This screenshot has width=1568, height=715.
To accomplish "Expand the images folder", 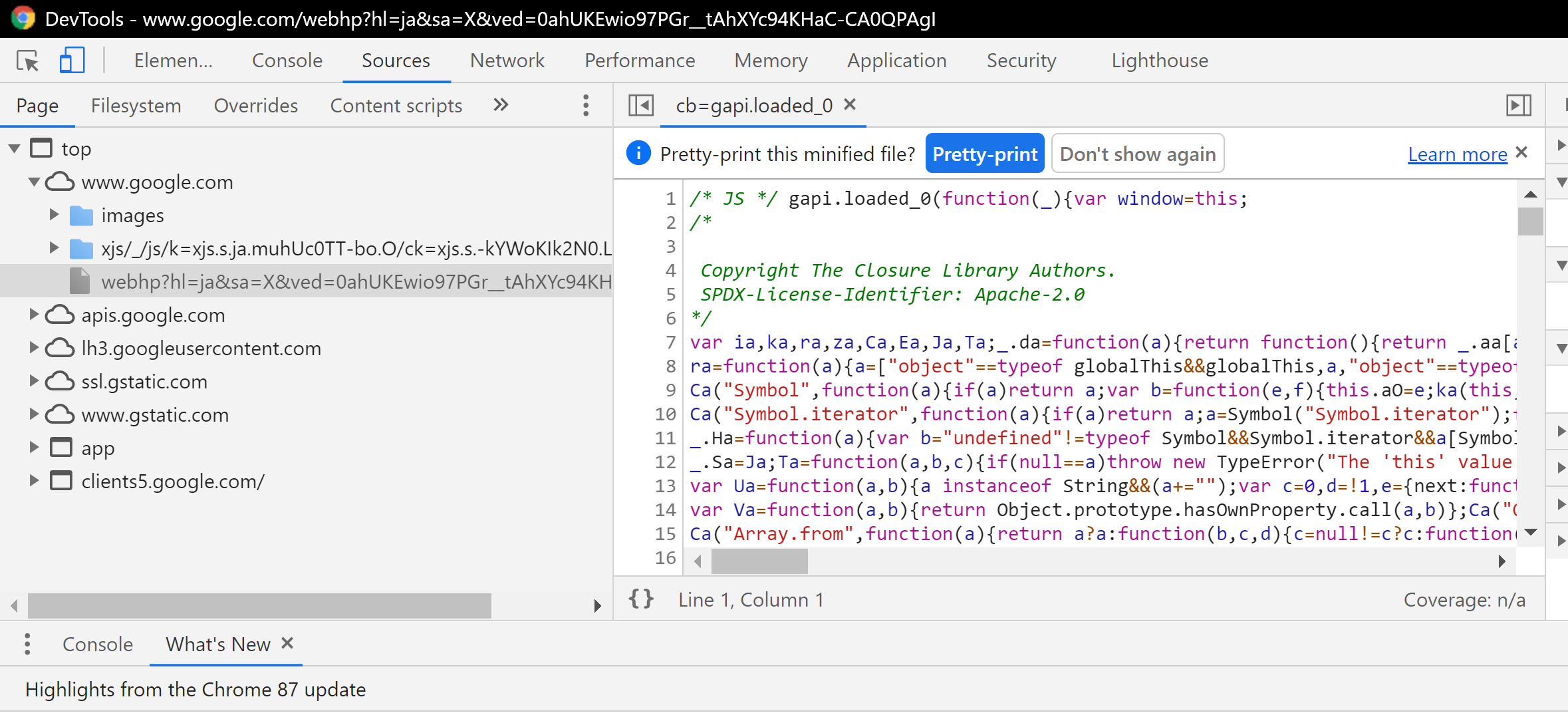I will pyautogui.click(x=54, y=215).
